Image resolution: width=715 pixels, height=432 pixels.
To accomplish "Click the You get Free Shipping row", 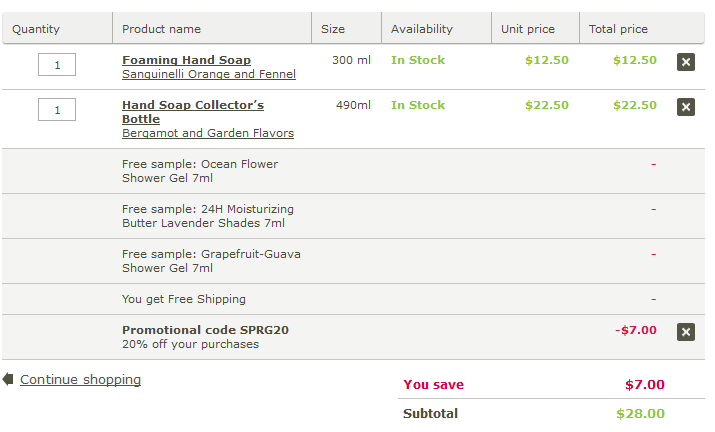I will pos(353,299).
